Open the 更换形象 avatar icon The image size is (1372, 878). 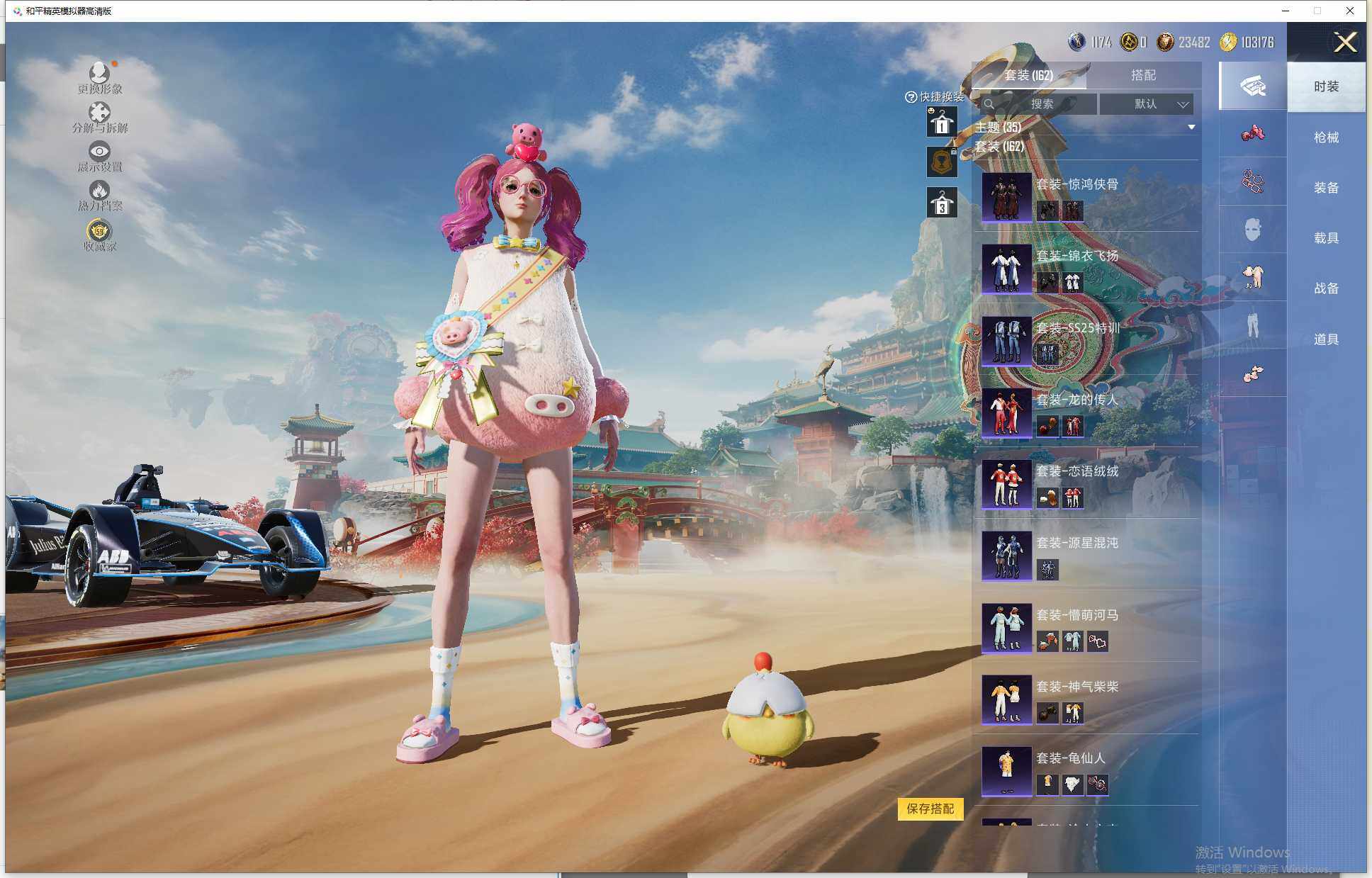(99, 73)
